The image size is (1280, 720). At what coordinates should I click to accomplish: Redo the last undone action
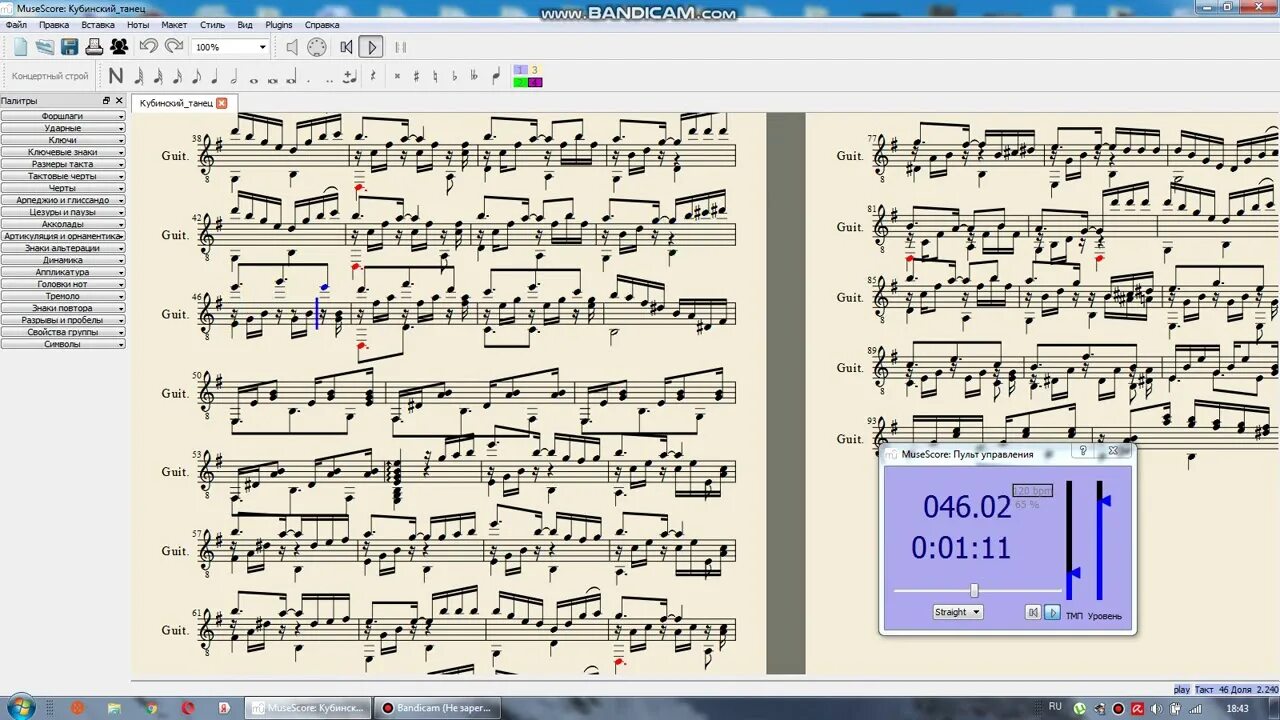click(x=174, y=46)
